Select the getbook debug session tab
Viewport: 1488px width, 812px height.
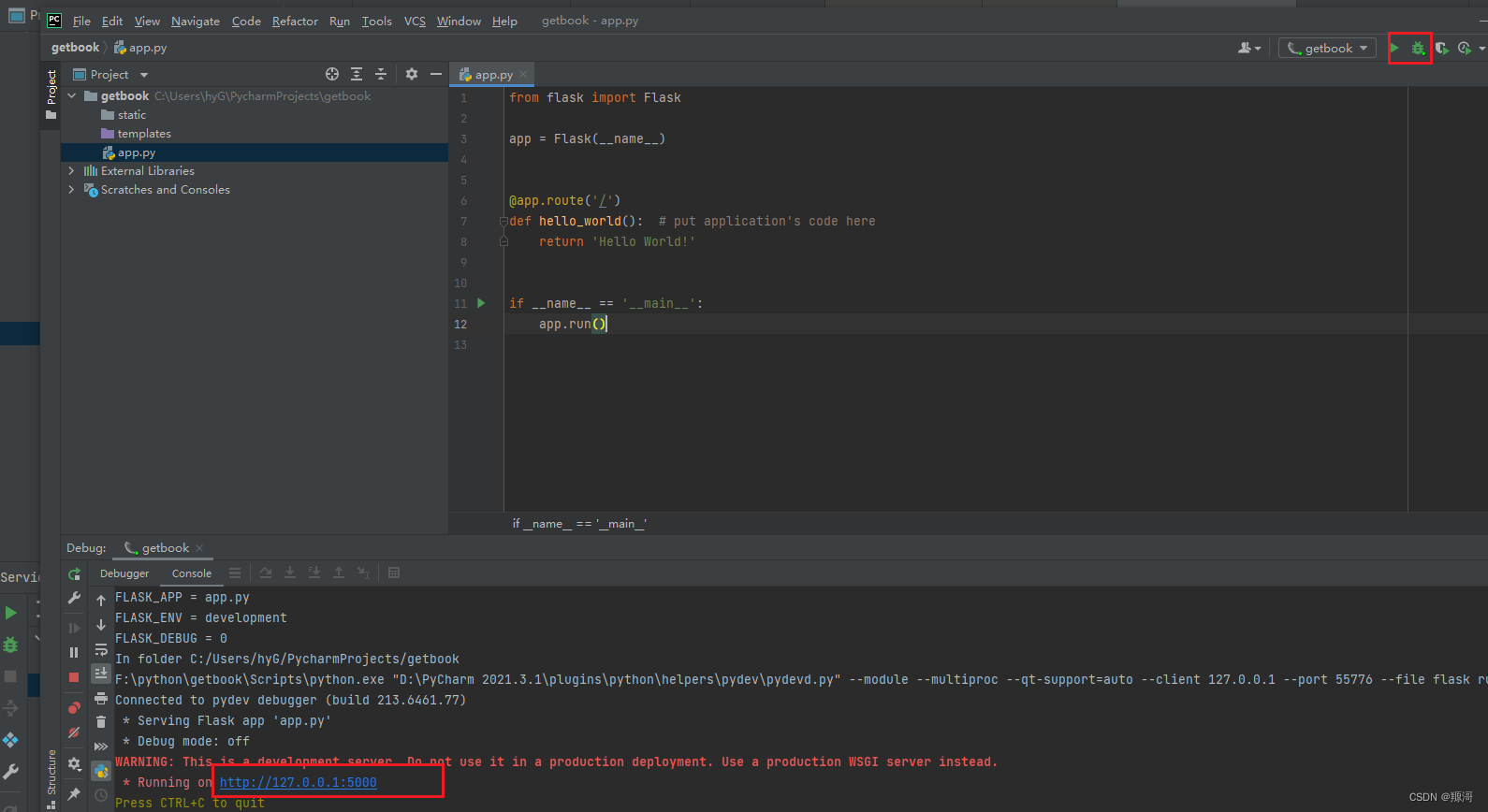[164, 548]
